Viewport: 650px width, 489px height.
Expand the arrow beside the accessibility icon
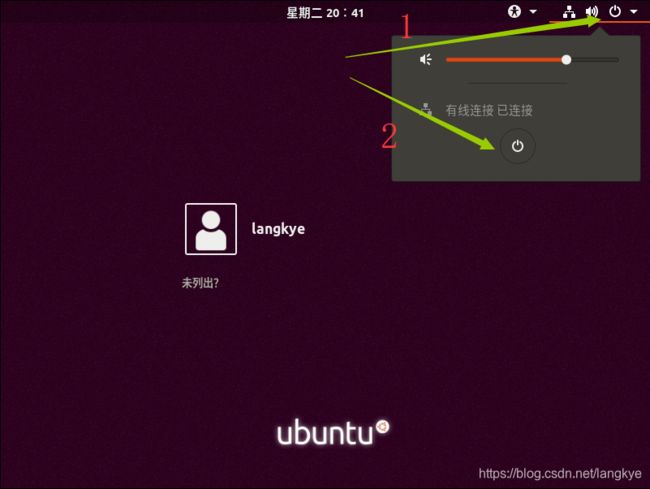coord(533,12)
